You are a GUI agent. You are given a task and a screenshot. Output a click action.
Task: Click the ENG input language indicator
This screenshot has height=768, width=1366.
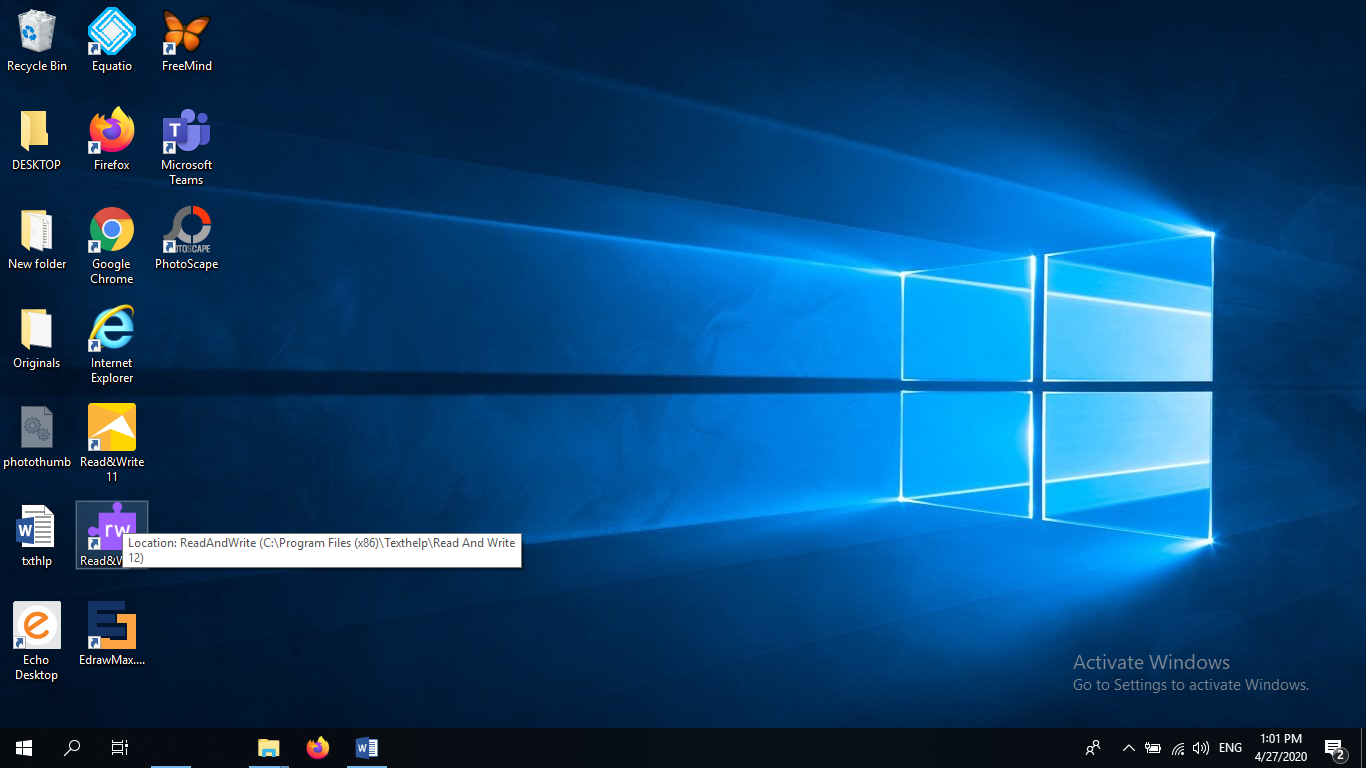click(x=1231, y=748)
